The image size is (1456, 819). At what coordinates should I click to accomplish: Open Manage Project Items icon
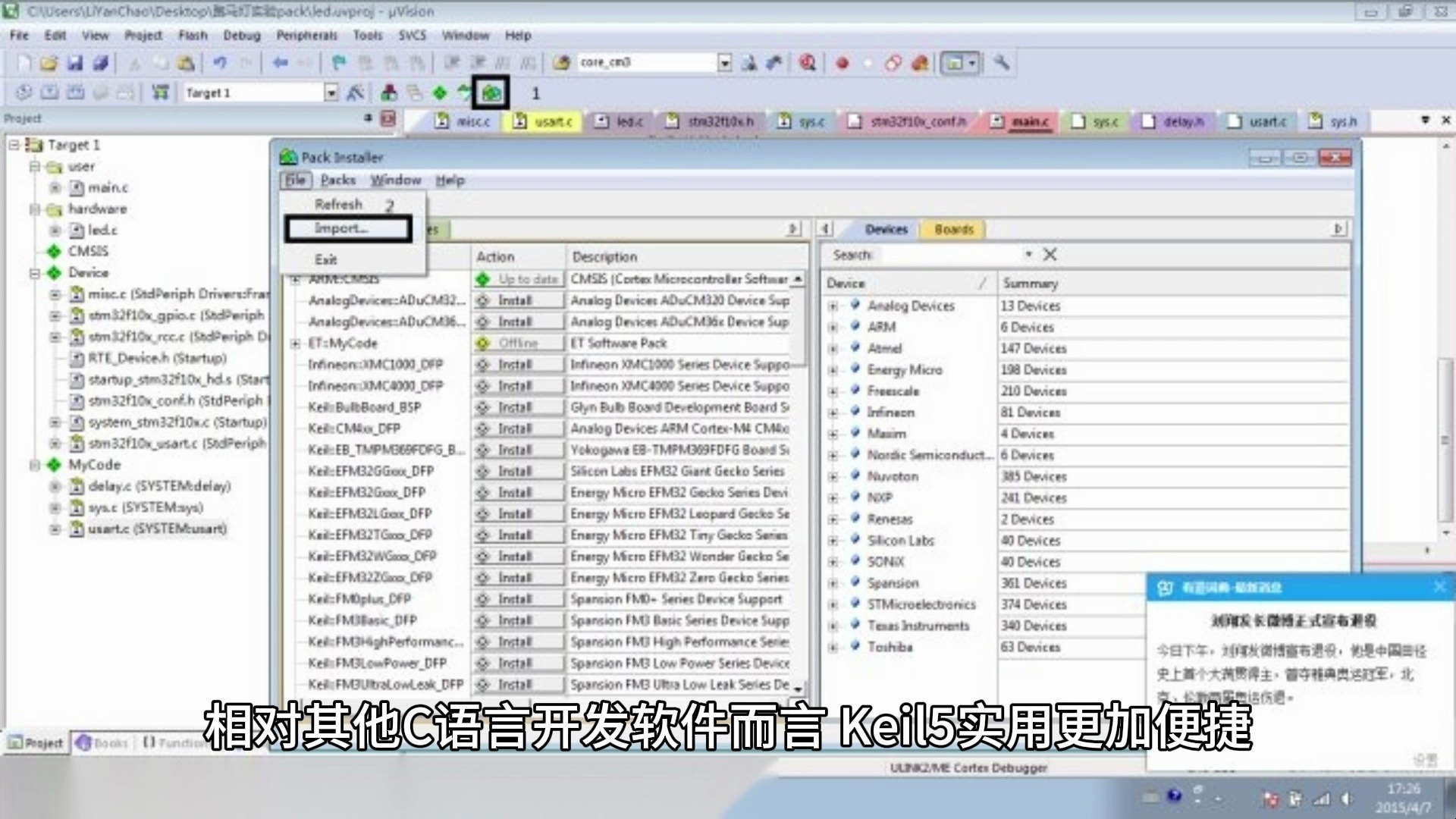point(389,93)
